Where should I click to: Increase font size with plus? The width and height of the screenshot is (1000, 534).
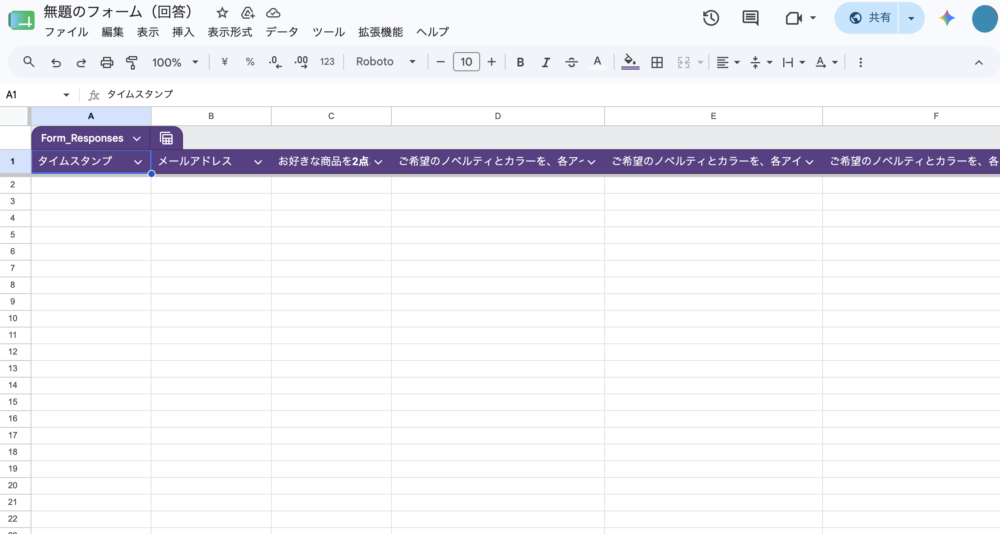(x=491, y=62)
